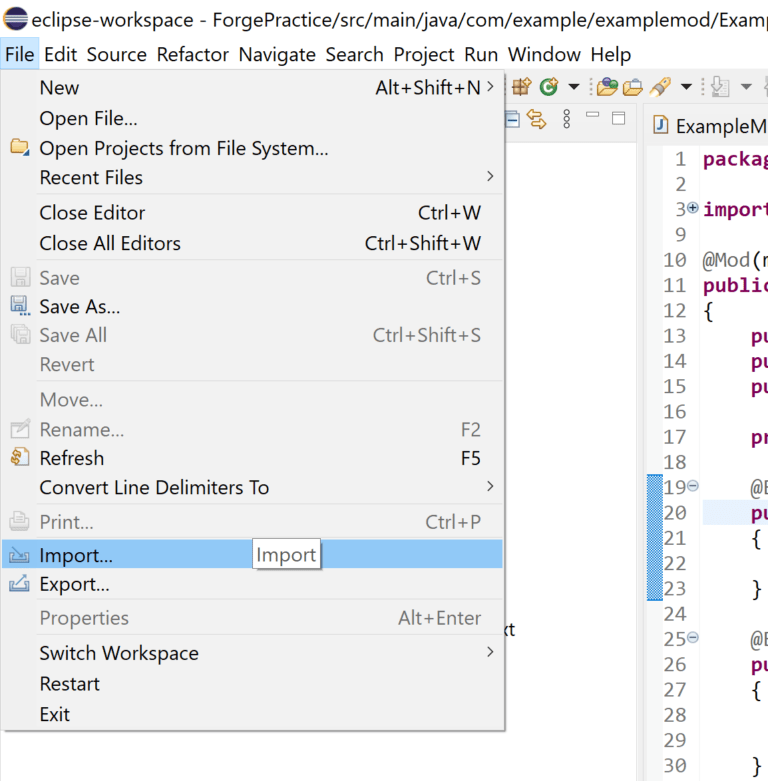Collapse the method fold at line 19
Screen dimensions: 768x781
pos(693,485)
